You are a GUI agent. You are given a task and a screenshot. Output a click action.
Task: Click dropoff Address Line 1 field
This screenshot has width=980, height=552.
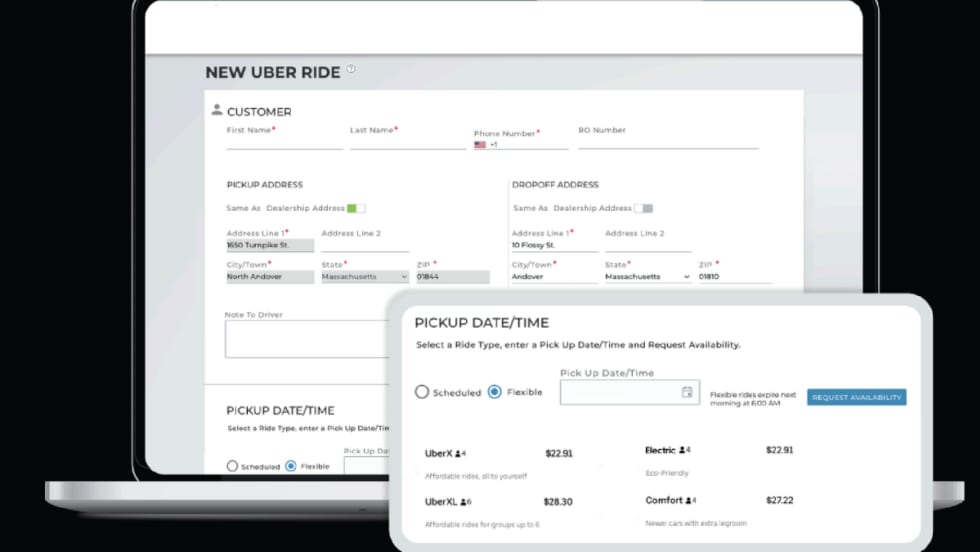tap(554, 245)
